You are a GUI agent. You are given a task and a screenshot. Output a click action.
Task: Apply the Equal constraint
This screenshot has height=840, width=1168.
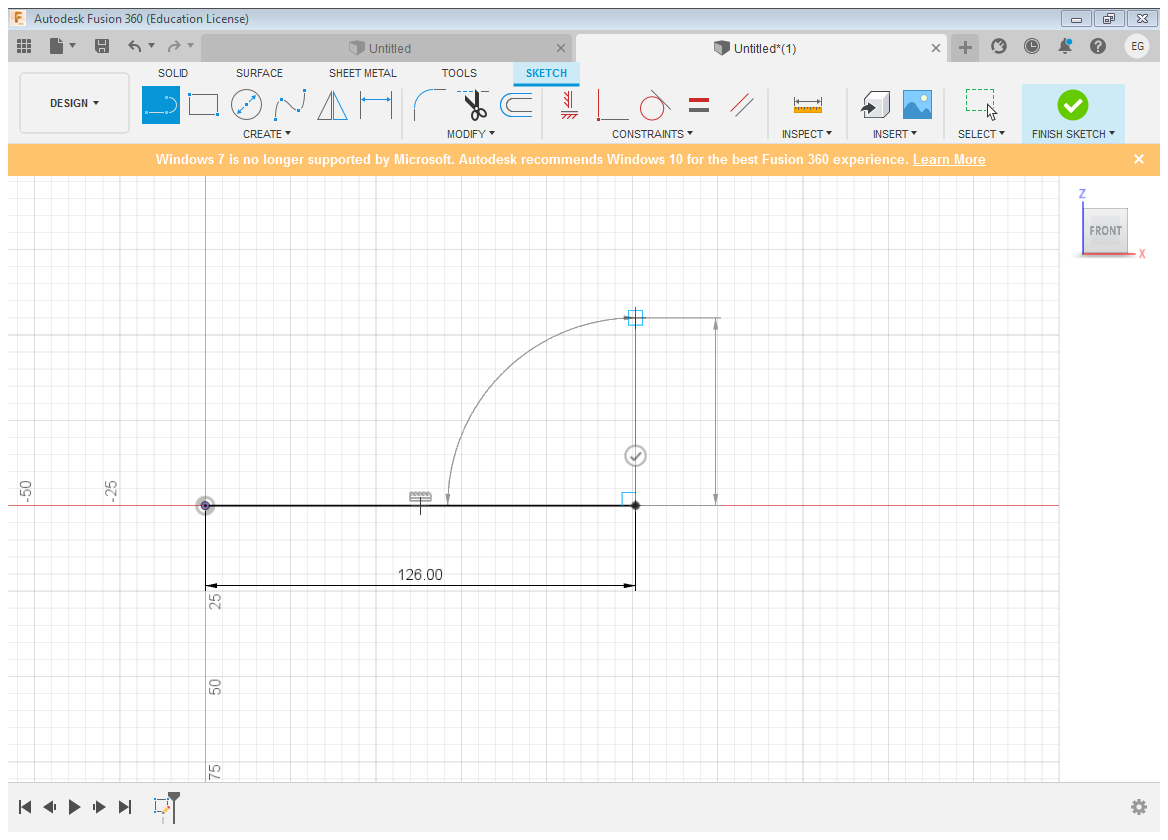[699, 104]
